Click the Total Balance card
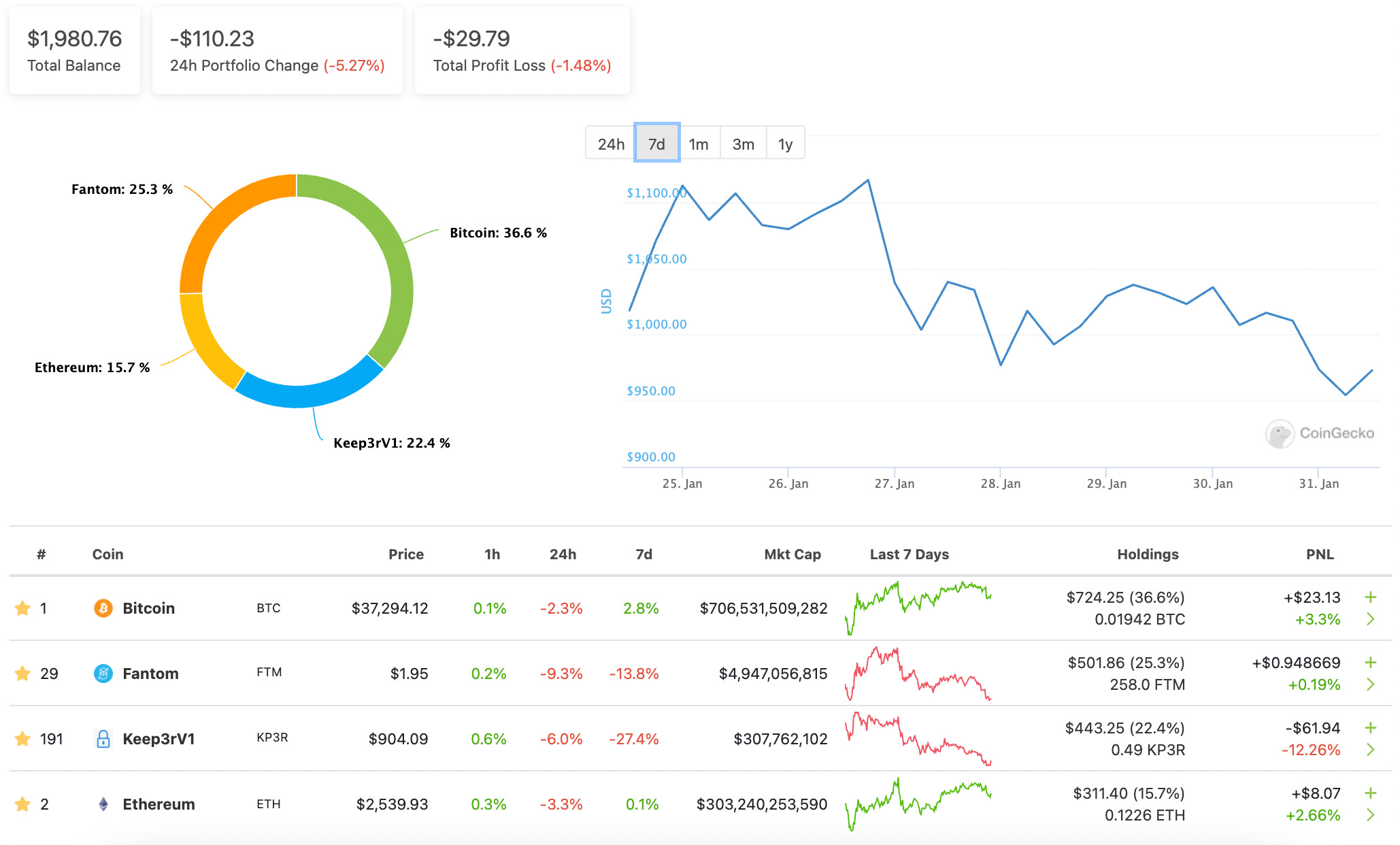Image resolution: width=1400 pixels, height=845 pixels. pyautogui.click(x=75, y=50)
